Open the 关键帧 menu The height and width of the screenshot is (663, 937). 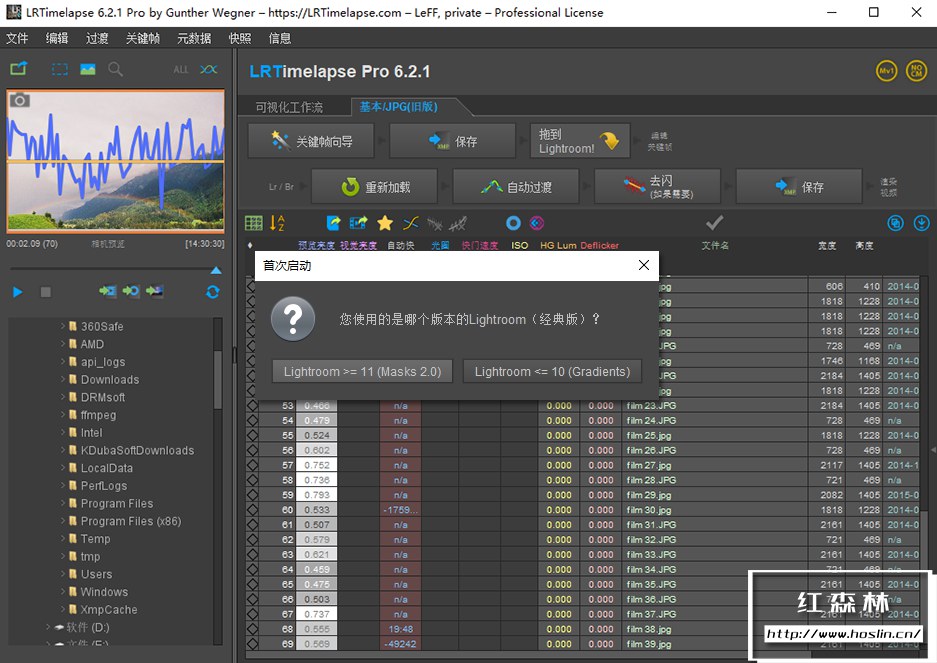pyautogui.click(x=143, y=38)
